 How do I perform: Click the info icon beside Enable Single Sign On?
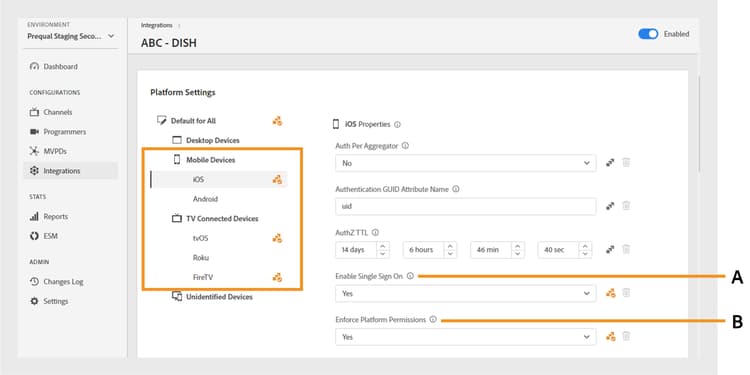click(410, 276)
